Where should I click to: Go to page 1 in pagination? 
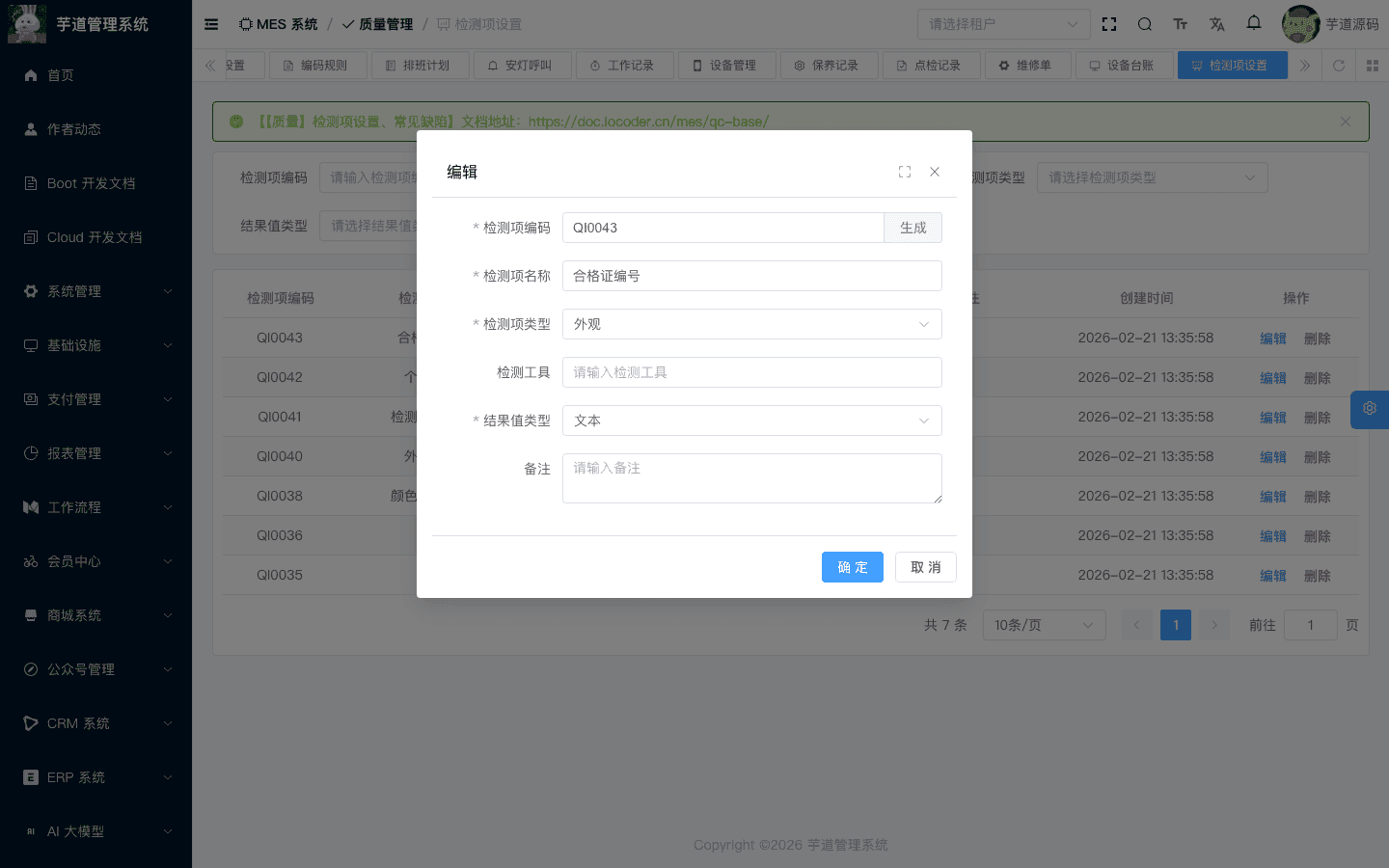pyautogui.click(x=1176, y=625)
